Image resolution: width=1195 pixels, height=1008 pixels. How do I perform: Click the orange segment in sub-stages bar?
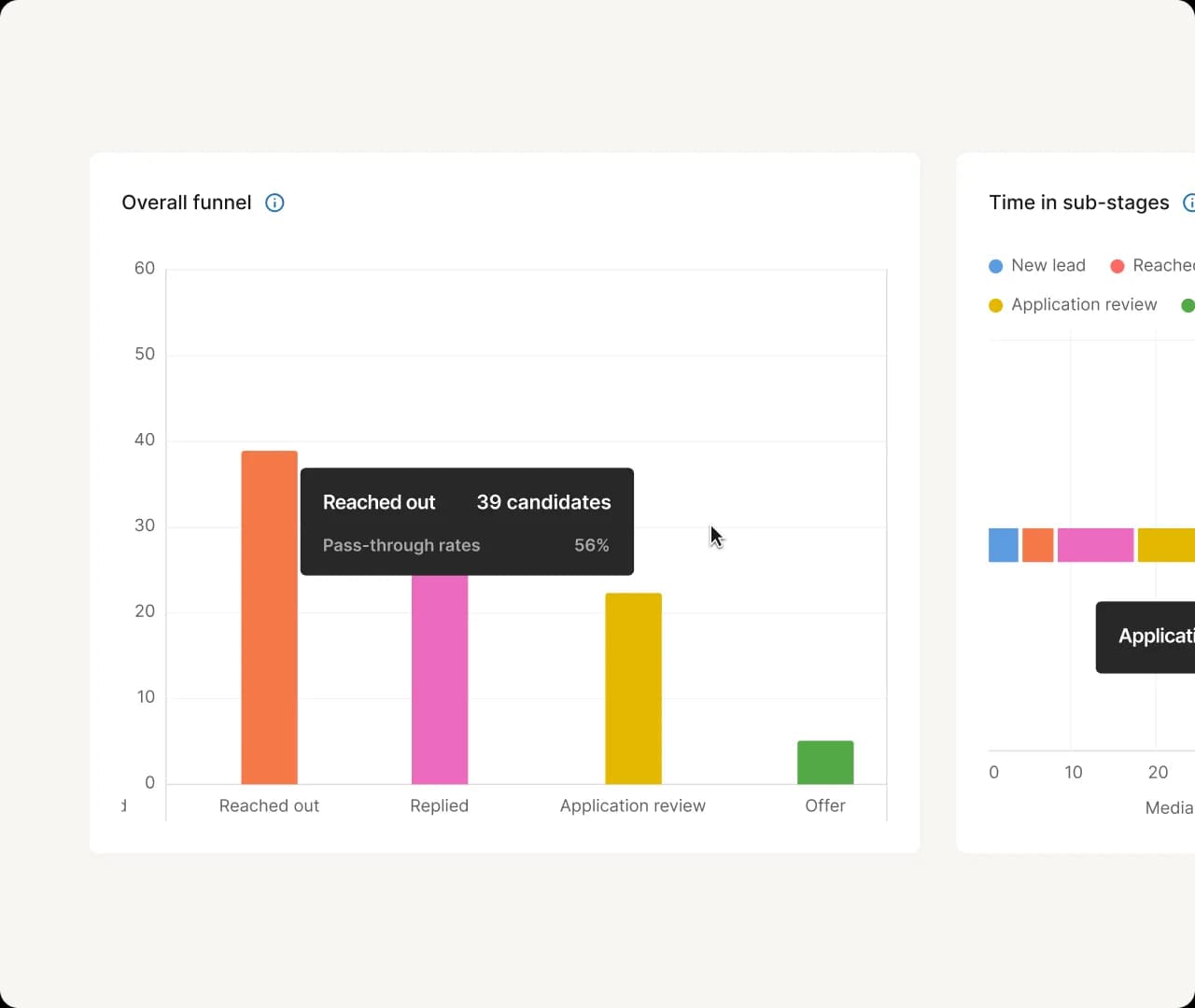click(1038, 545)
